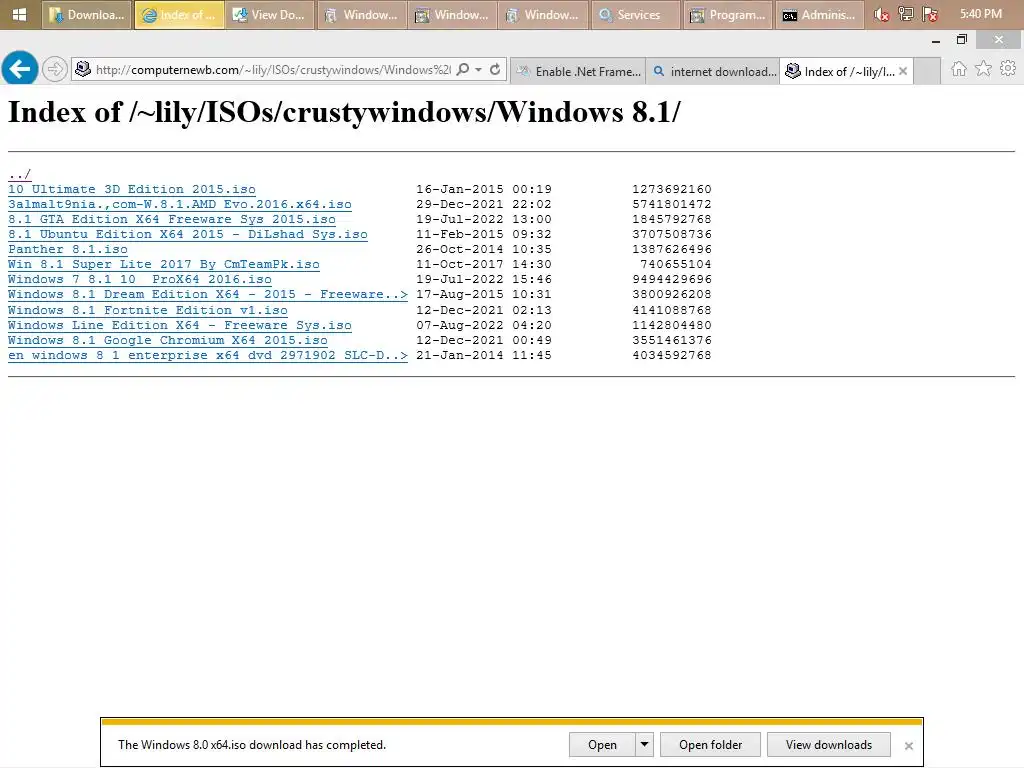The height and width of the screenshot is (768, 1024).
Task: Close the Index of /~lily tab
Action: coord(903,71)
